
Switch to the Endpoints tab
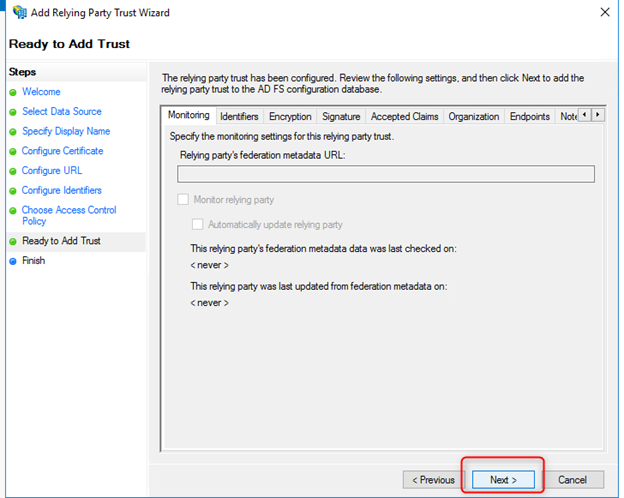[529, 117]
